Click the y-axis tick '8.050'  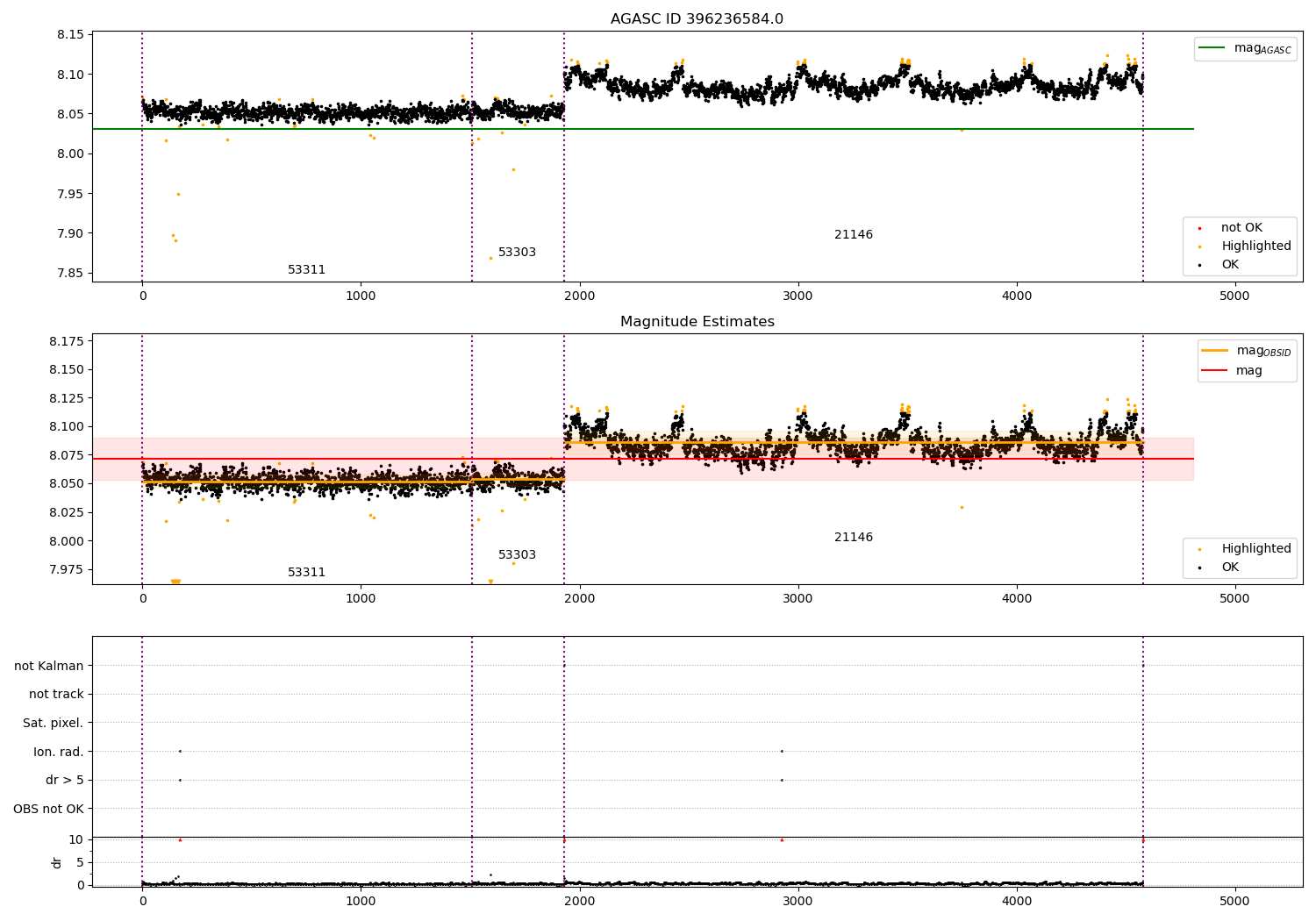(67, 484)
